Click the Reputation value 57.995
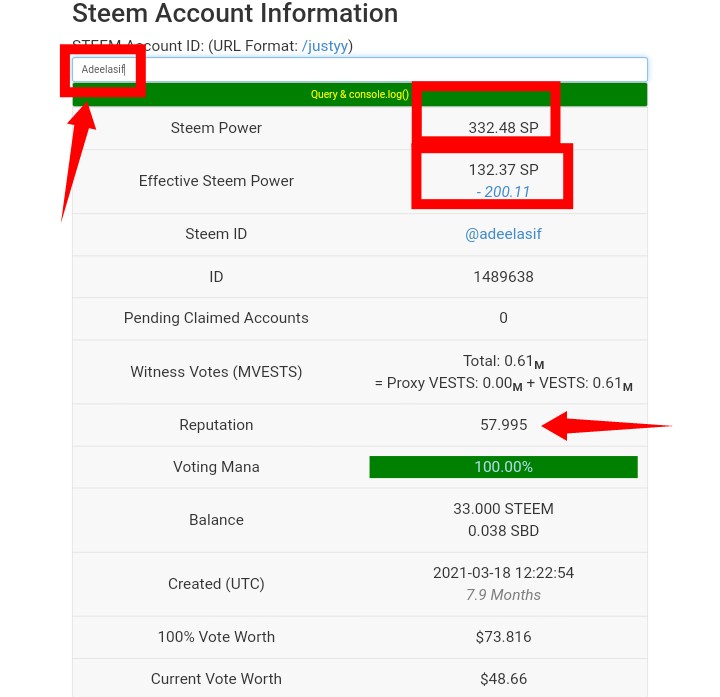Image resolution: width=720 pixels, height=697 pixels. (x=503, y=425)
